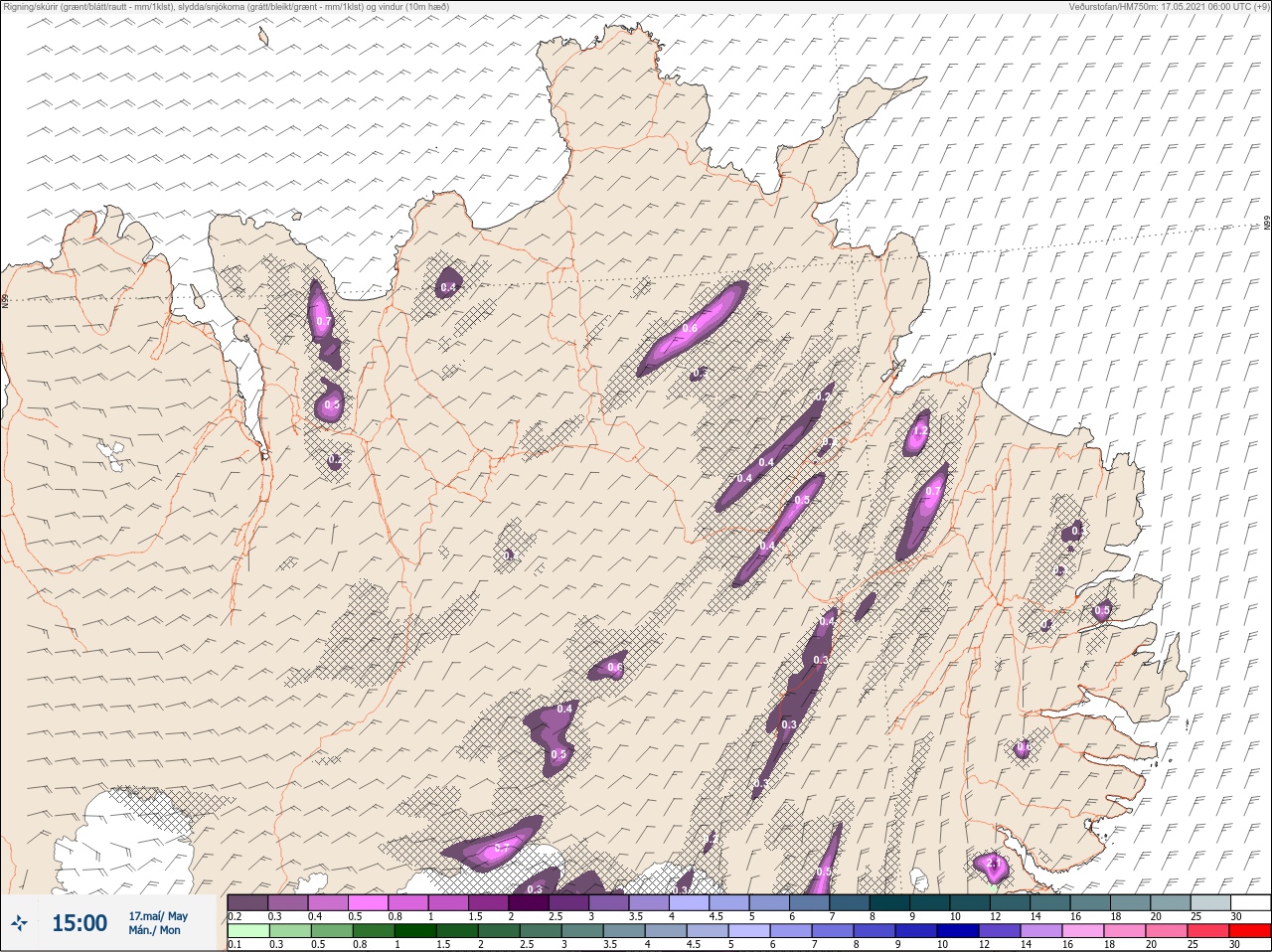1272x952 pixels.
Task: Click the 'Mán./ Mon' weekday label
Action: pos(155,931)
